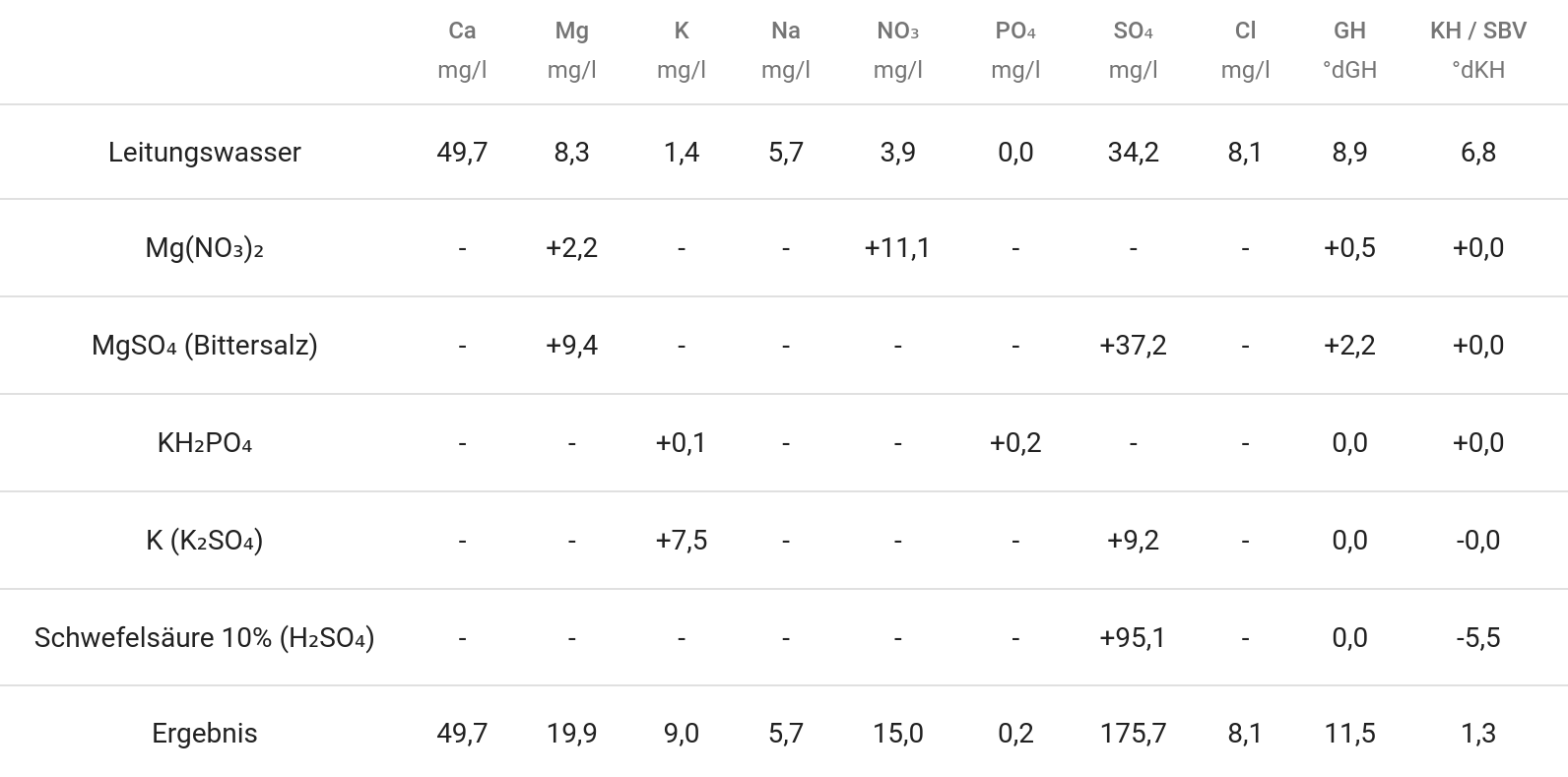Select the SO₄ mg/l column header
The image size is (1568, 777).
pyautogui.click(x=1134, y=50)
